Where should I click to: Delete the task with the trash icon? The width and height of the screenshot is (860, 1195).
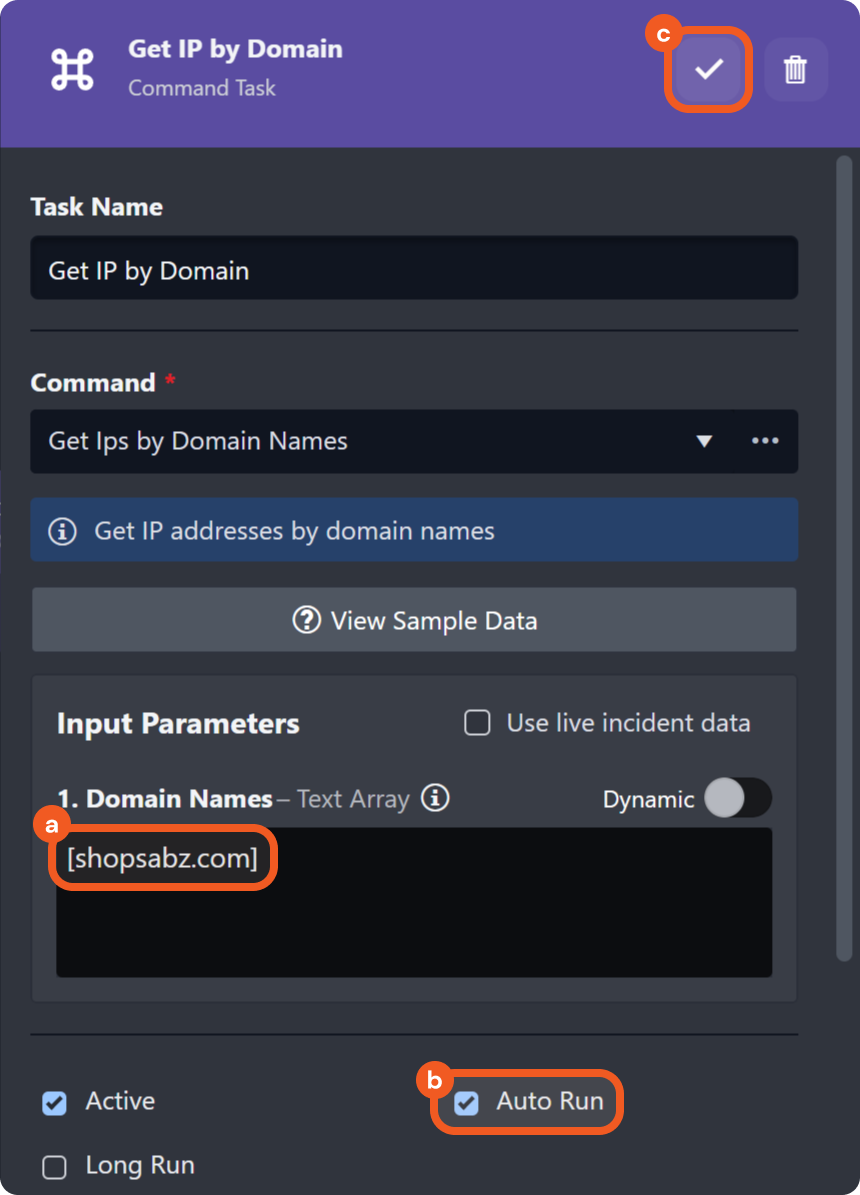(795, 69)
